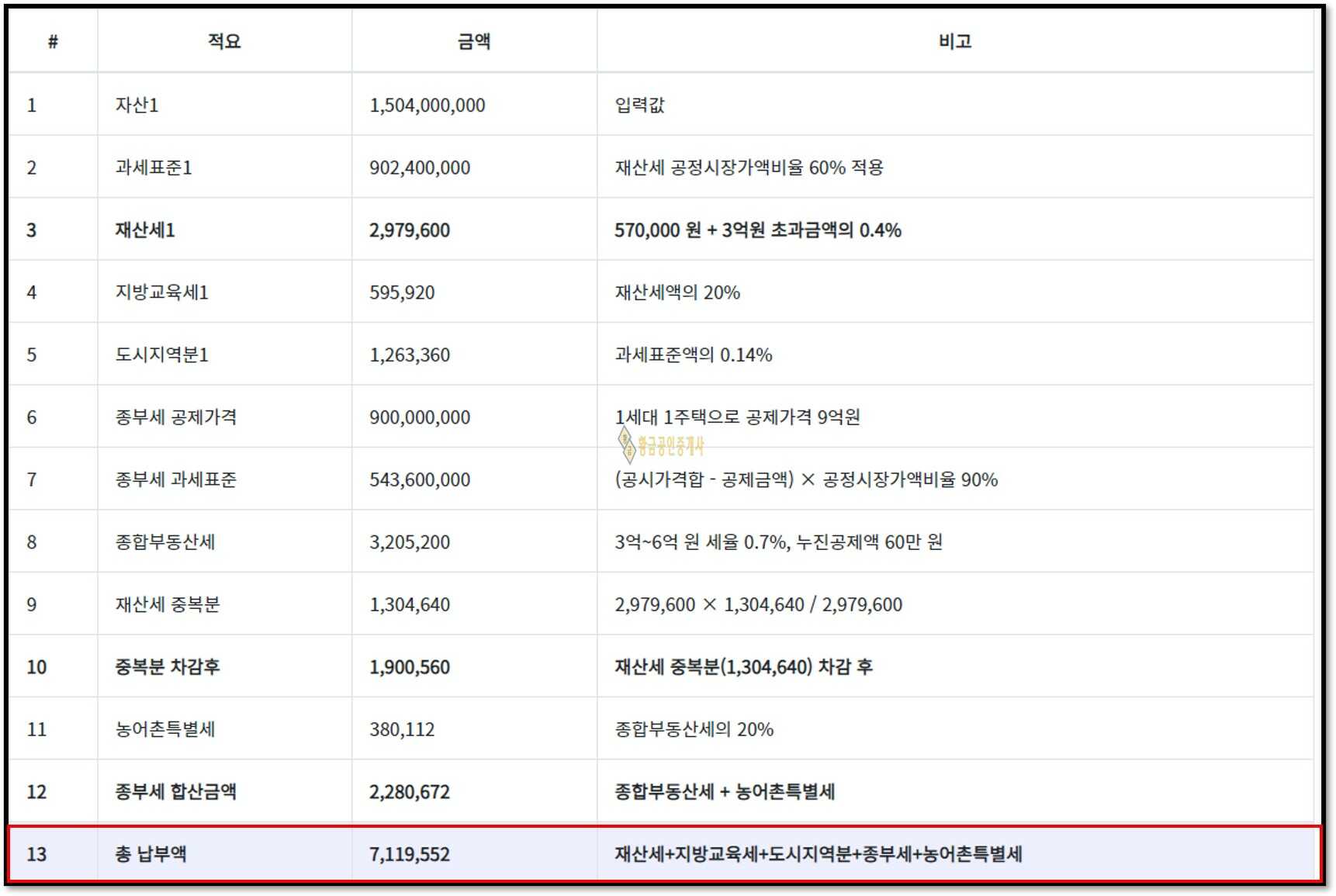Select the 종합부동산세 row label
1336x896 pixels.
pyautogui.click(x=165, y=542)
